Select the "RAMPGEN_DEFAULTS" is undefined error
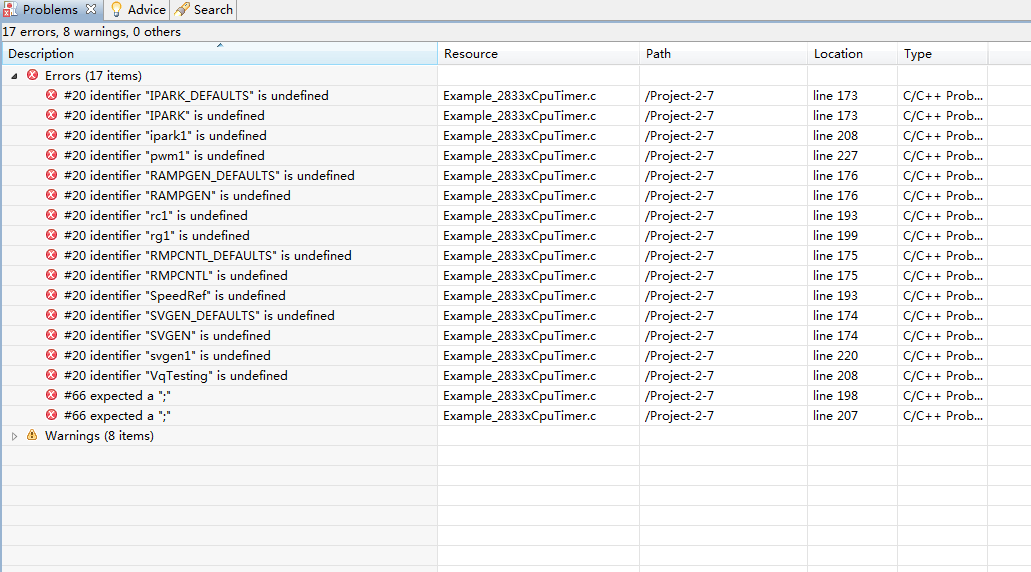The width and height of the screenshot is (1031, 572). point(209,176)
